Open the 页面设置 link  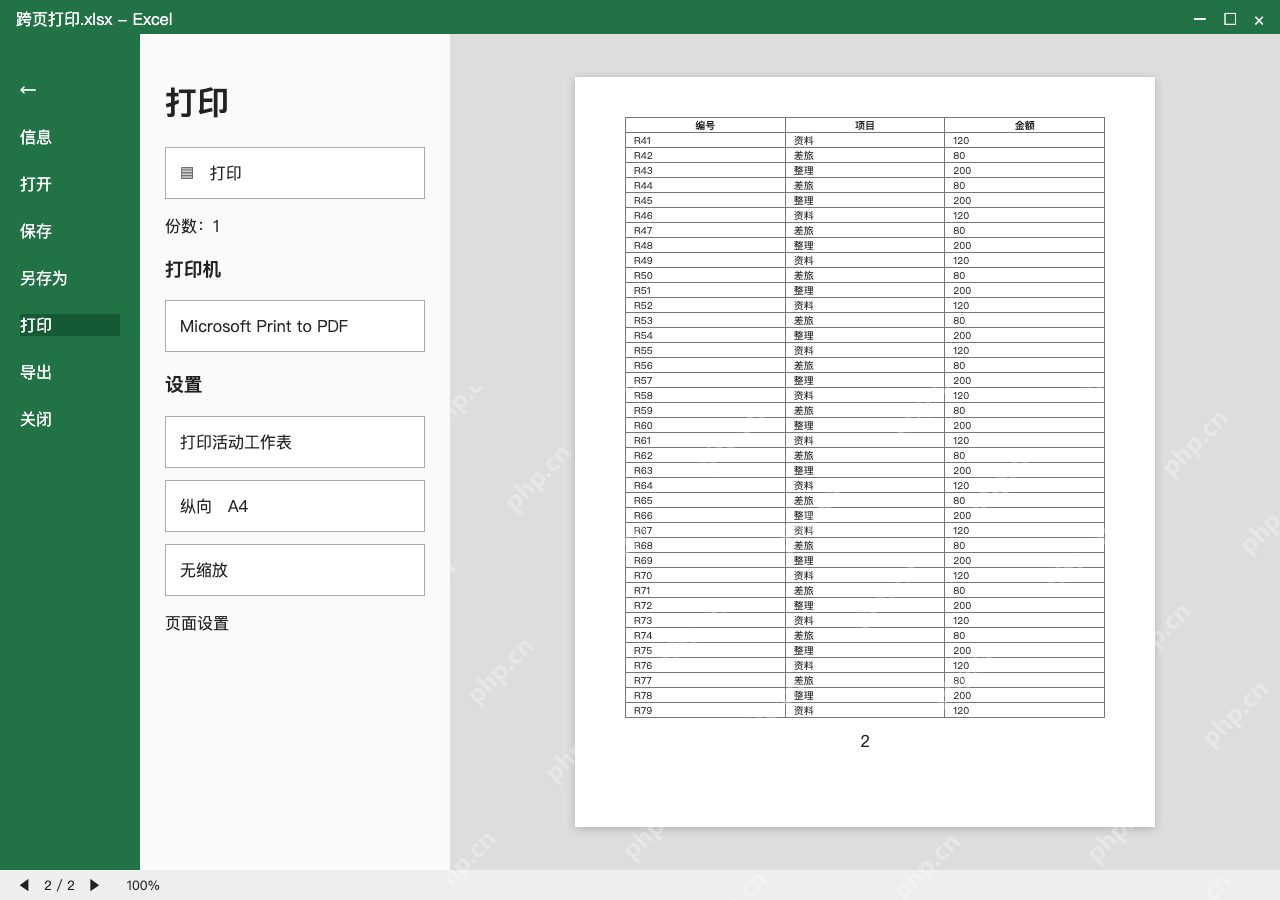tap(197, 623)
